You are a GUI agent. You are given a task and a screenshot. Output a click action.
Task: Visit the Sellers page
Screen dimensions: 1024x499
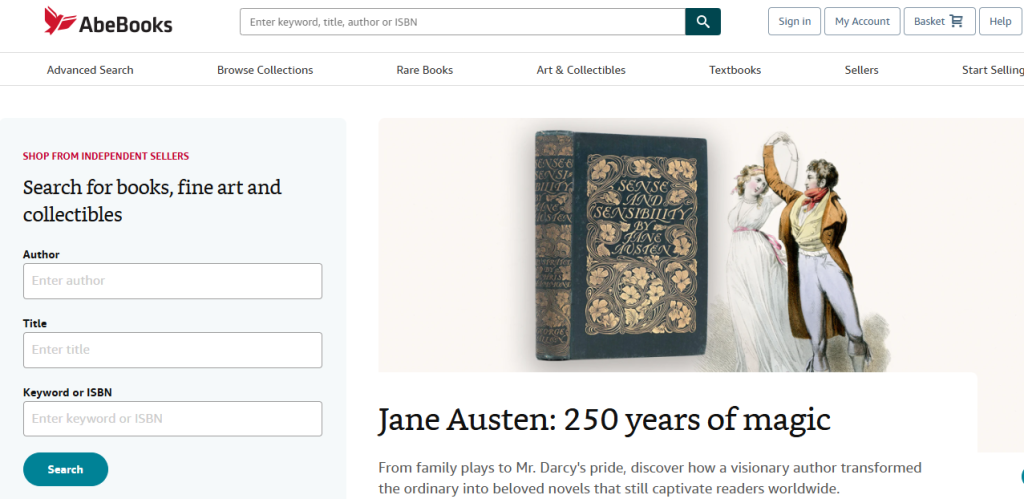pyautogui.click(x=861, y=70)
